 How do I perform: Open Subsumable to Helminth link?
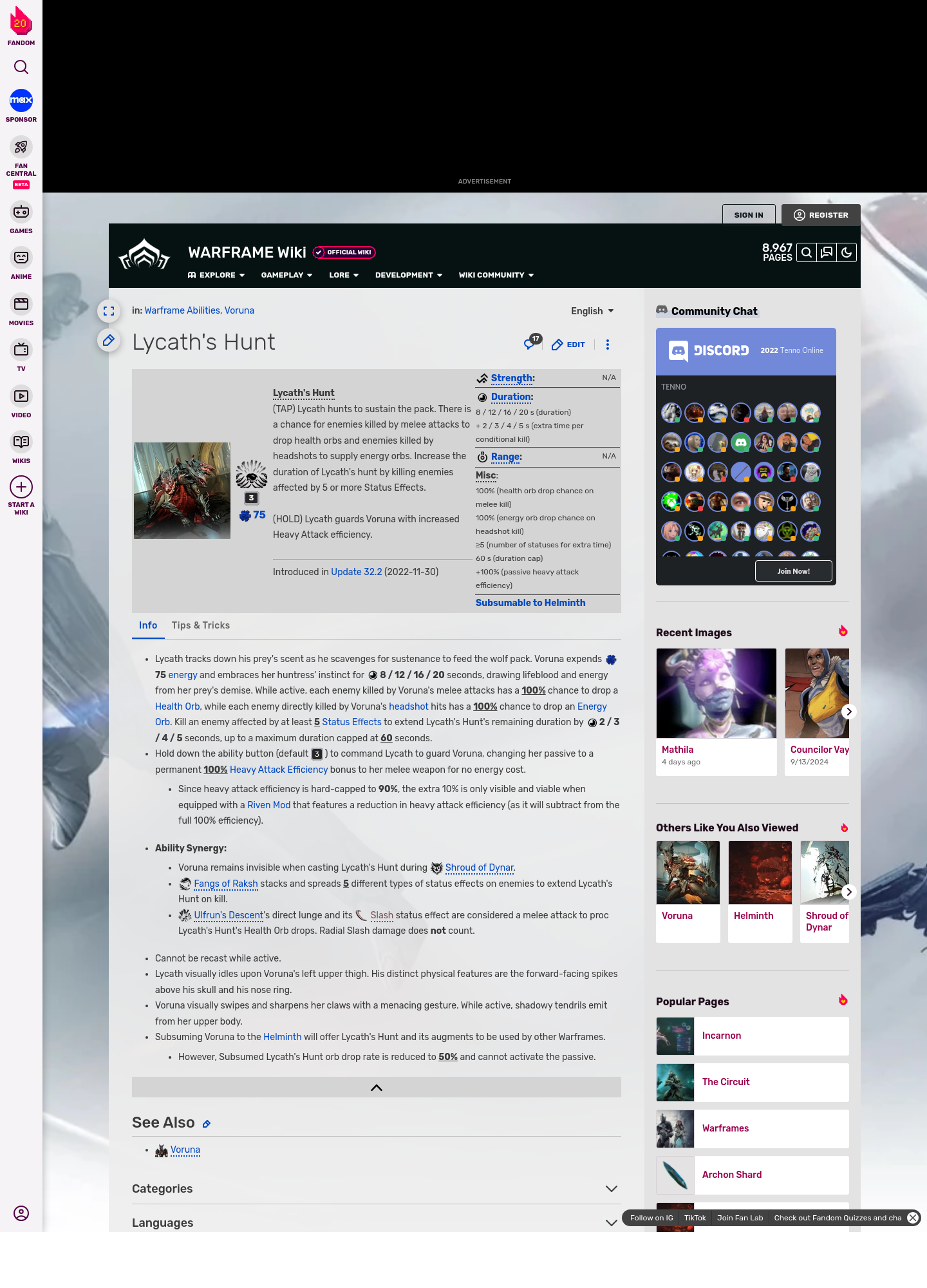tap(530, 603)
